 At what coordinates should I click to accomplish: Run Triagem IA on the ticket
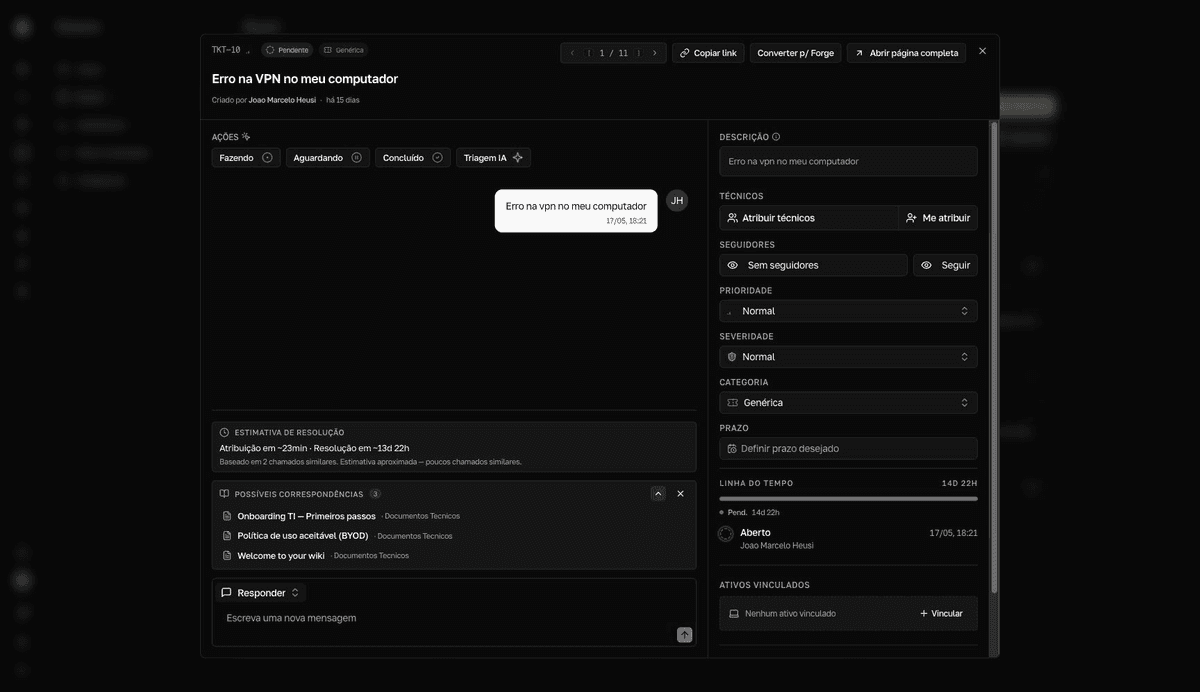click(x=494, y=158)
